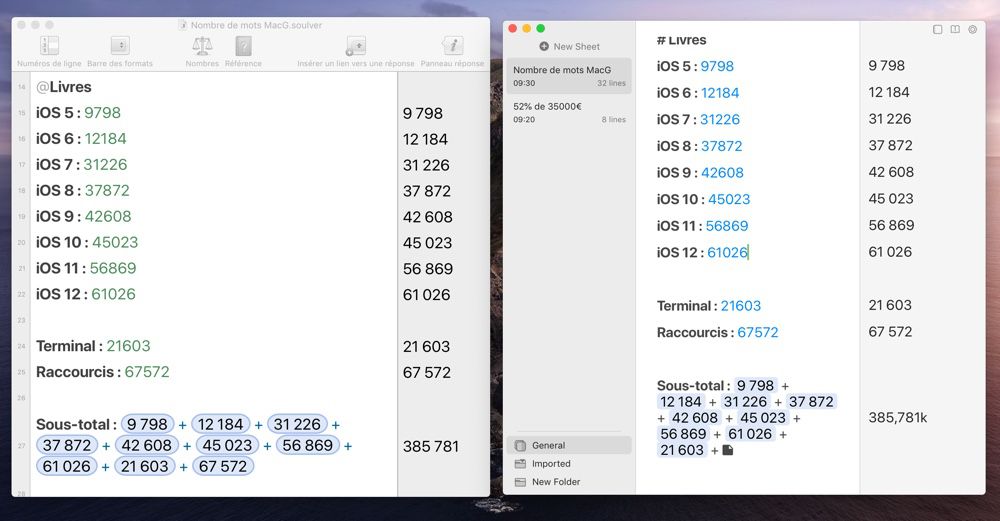
Task: Click the 37 872 token pill in left Sous-total
Action: point(67,445)
